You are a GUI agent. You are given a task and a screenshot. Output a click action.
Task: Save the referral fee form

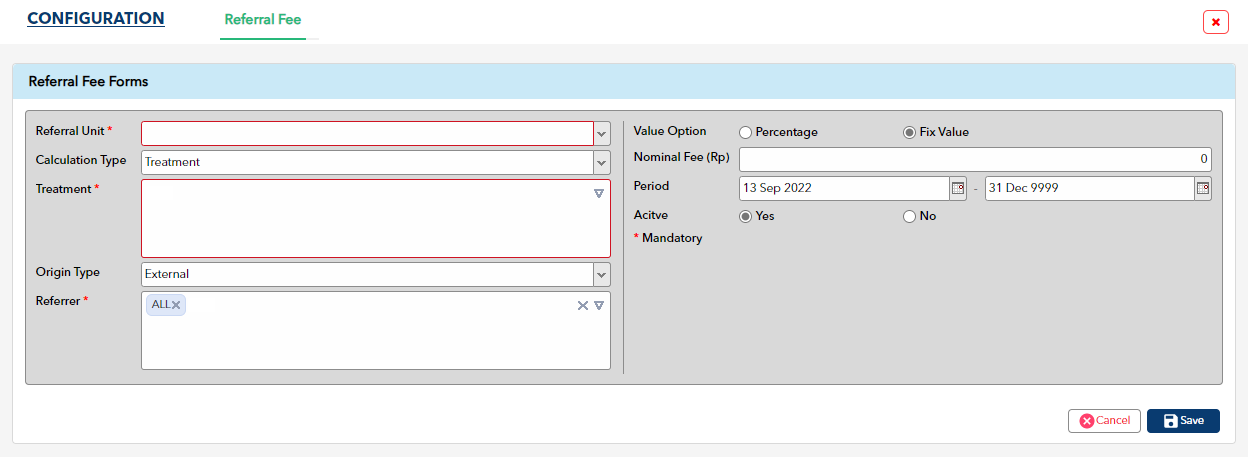(1183, 421)
